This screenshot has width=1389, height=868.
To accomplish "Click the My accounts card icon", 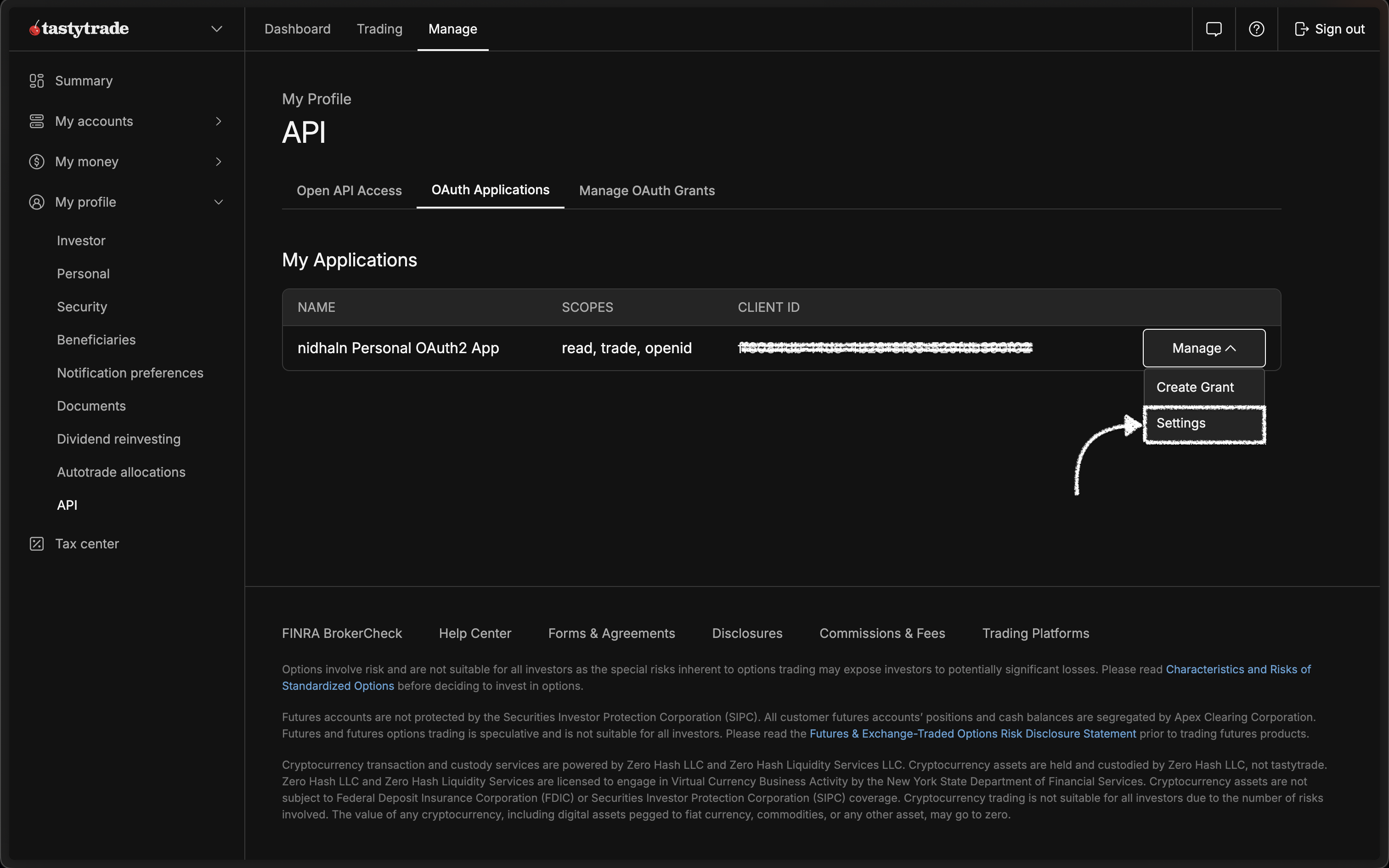I will pos(37,121).
